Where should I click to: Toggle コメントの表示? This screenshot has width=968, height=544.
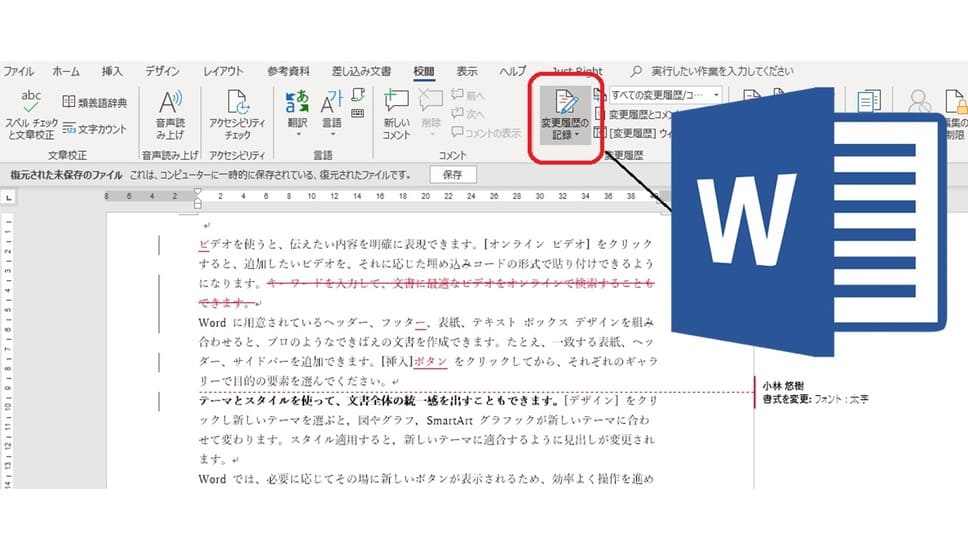coord(486,132)
